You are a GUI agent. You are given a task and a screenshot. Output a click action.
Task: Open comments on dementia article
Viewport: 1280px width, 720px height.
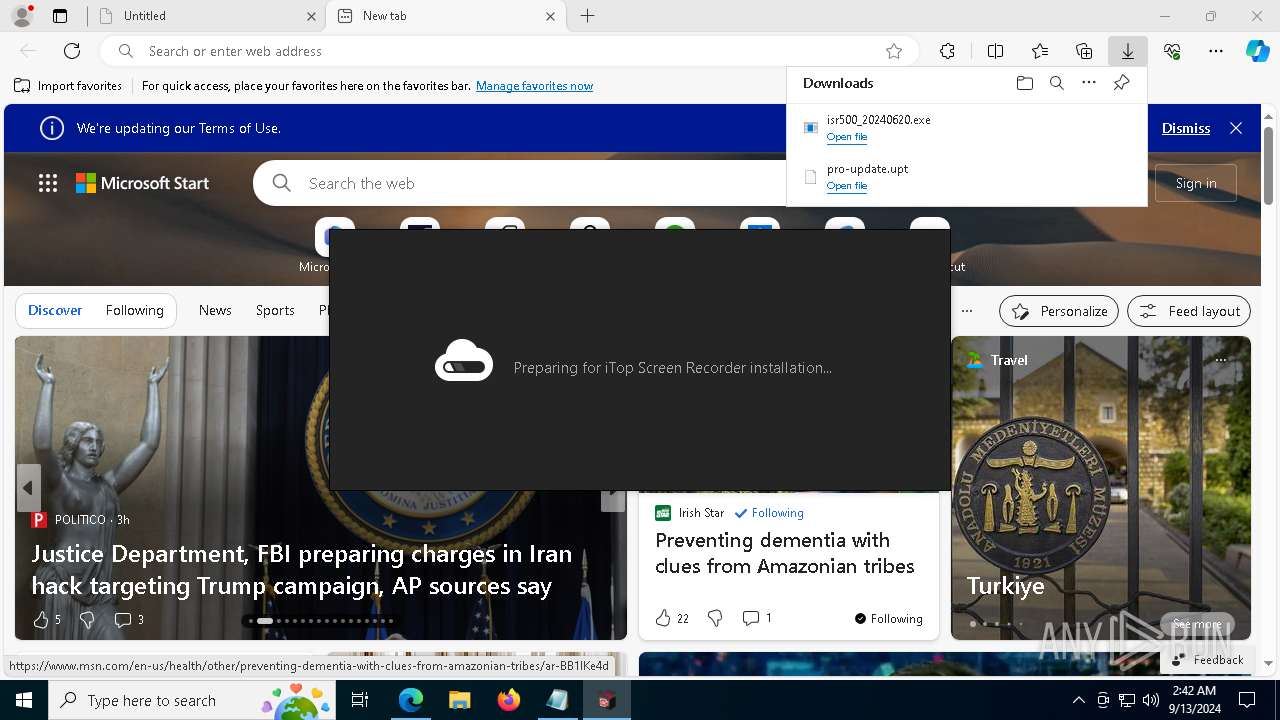tap(757, 618)
